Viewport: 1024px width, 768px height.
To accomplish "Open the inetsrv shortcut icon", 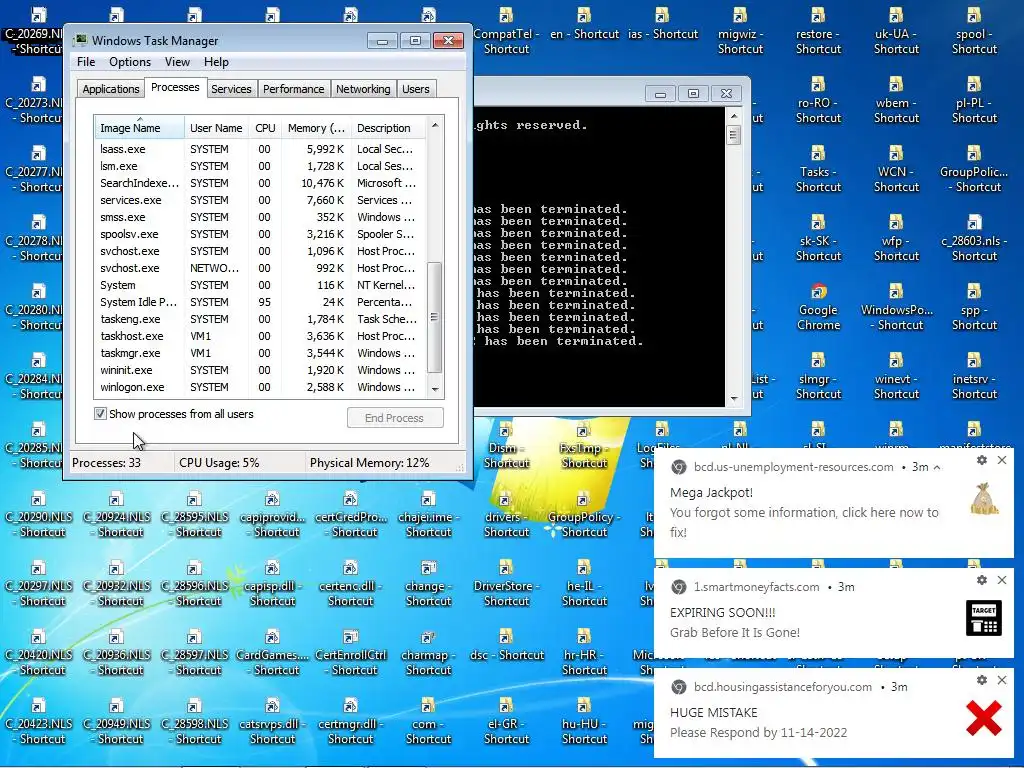I will click(974, 376).
